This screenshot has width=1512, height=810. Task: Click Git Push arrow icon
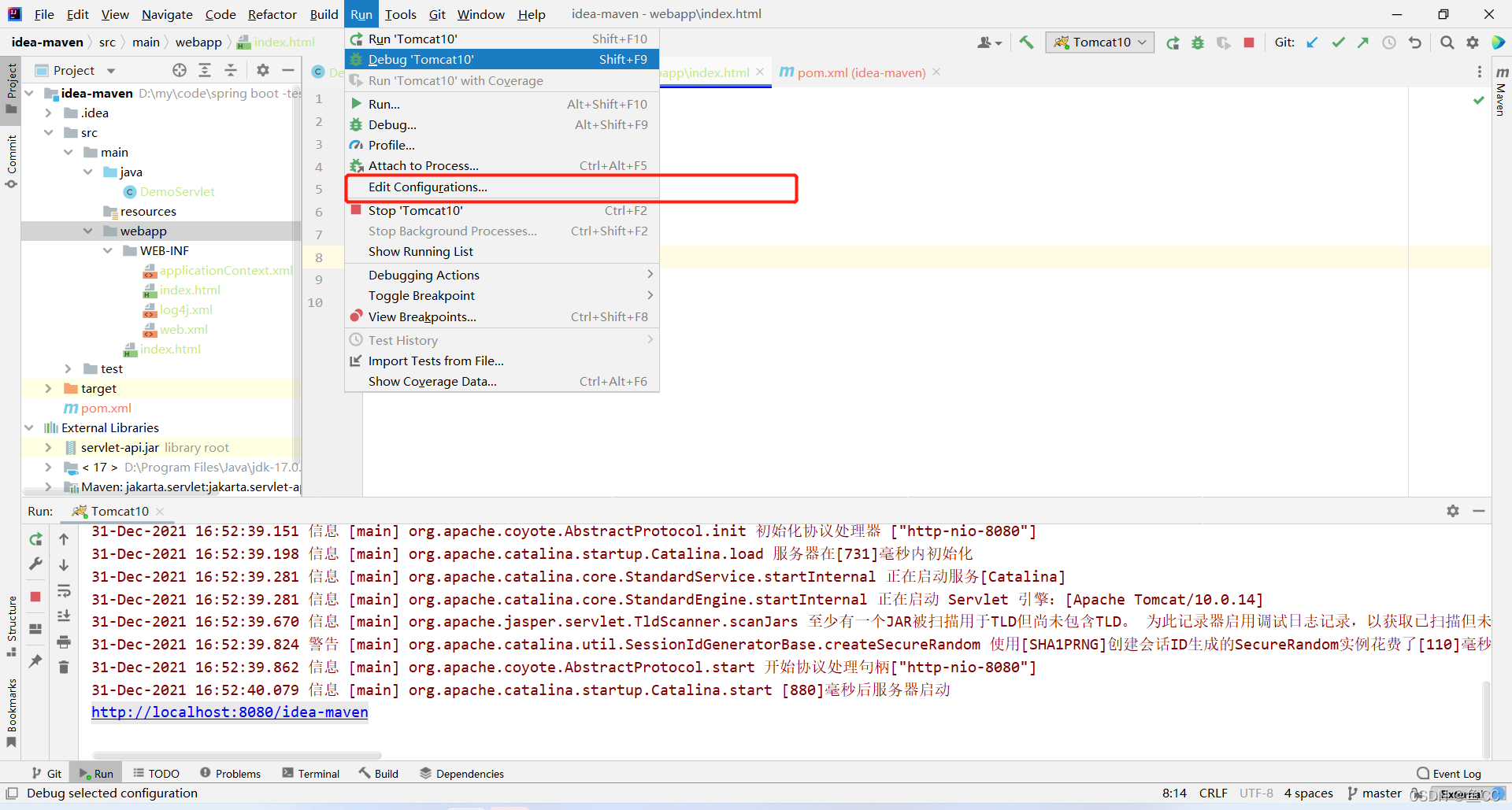[1363, 43]
